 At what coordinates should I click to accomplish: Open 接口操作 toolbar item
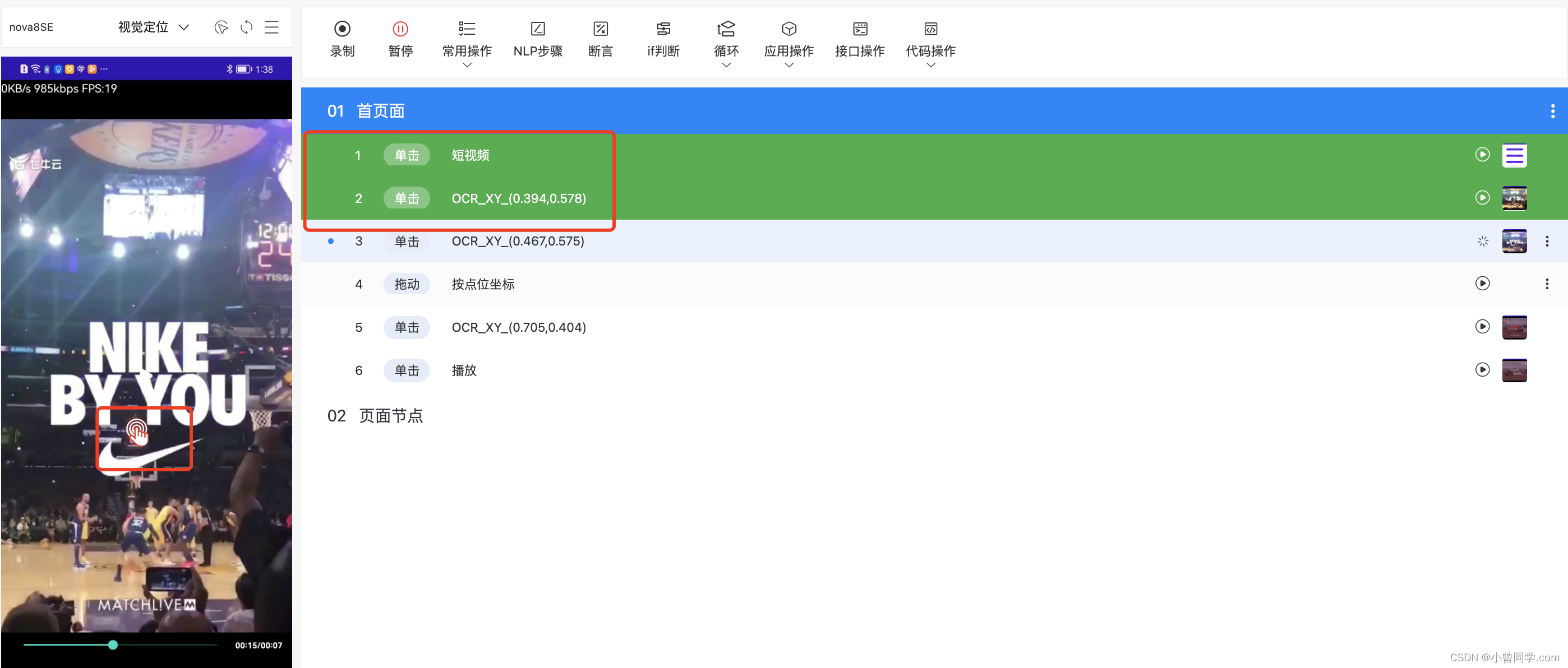tap(860, 29)
